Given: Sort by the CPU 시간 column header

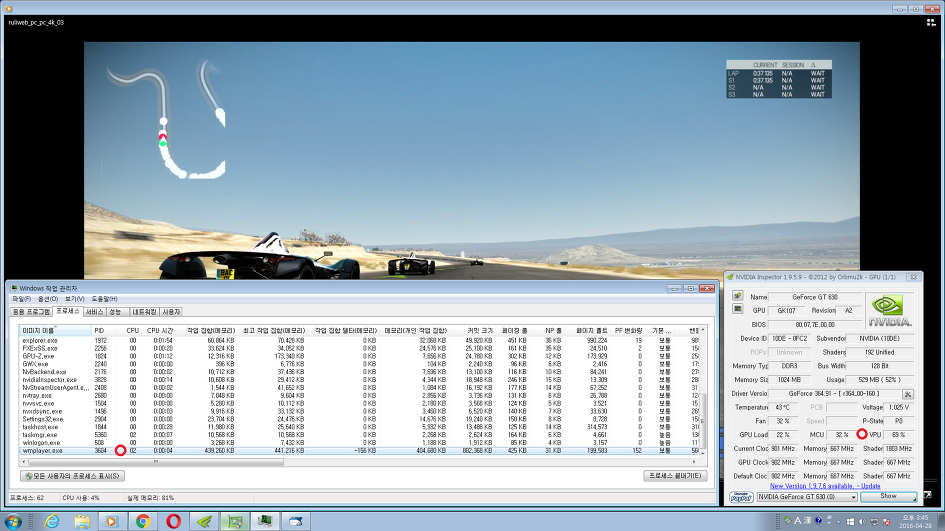Looking at the screenshot, I should 160,330.
